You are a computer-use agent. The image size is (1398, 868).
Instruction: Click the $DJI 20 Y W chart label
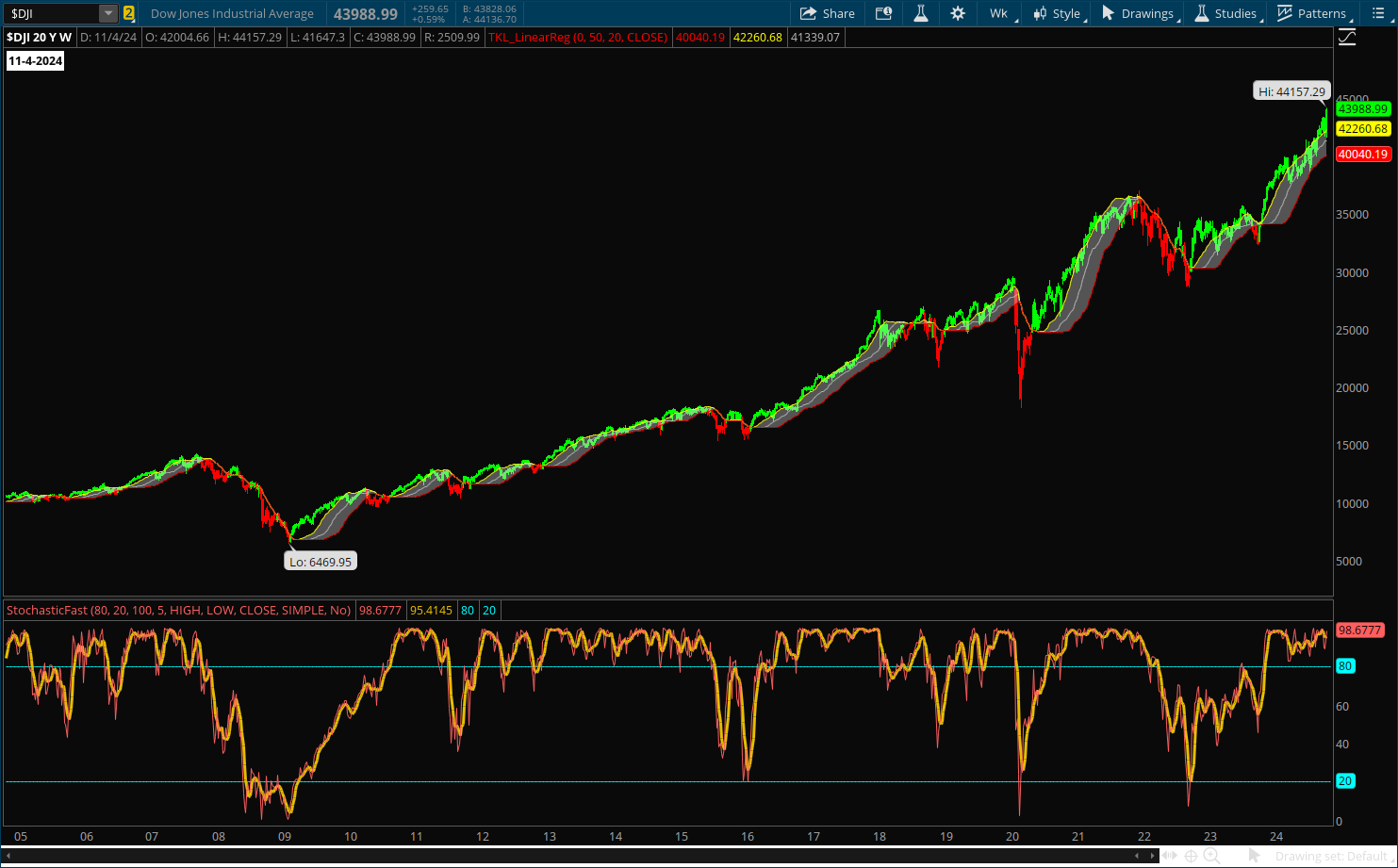click(x=40, y=38)
